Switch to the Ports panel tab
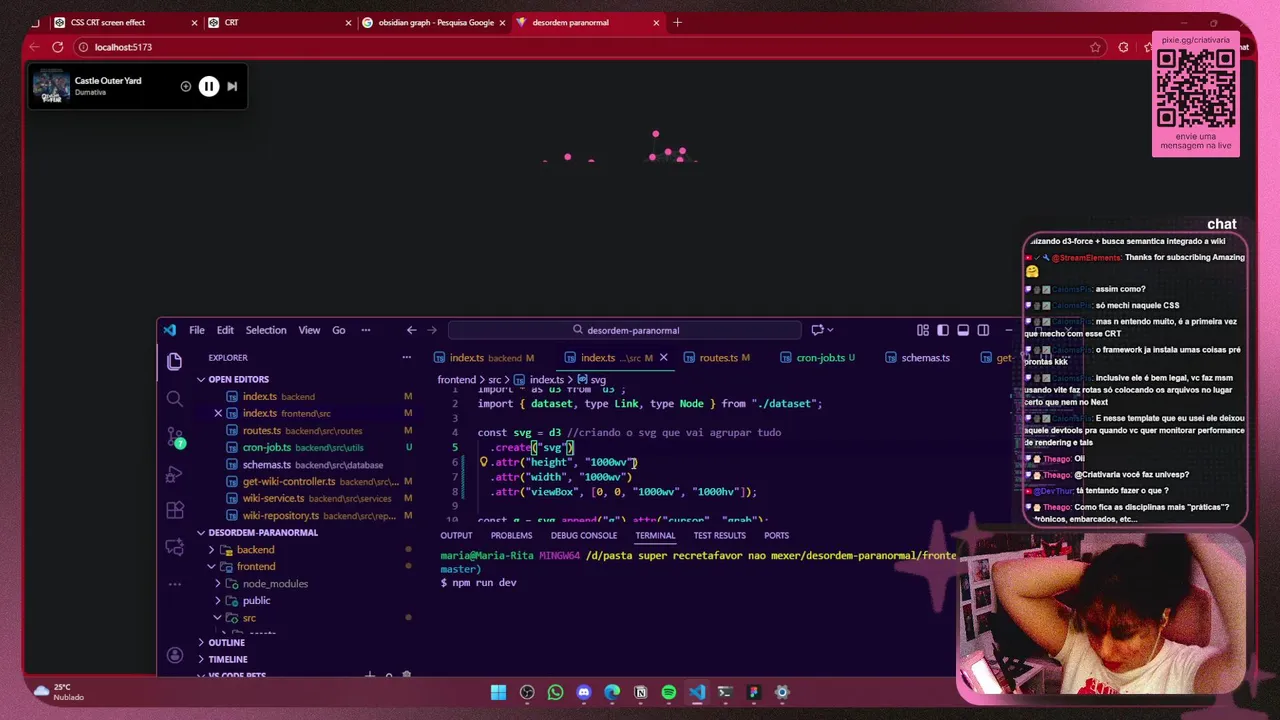 (x=776, y=535)
